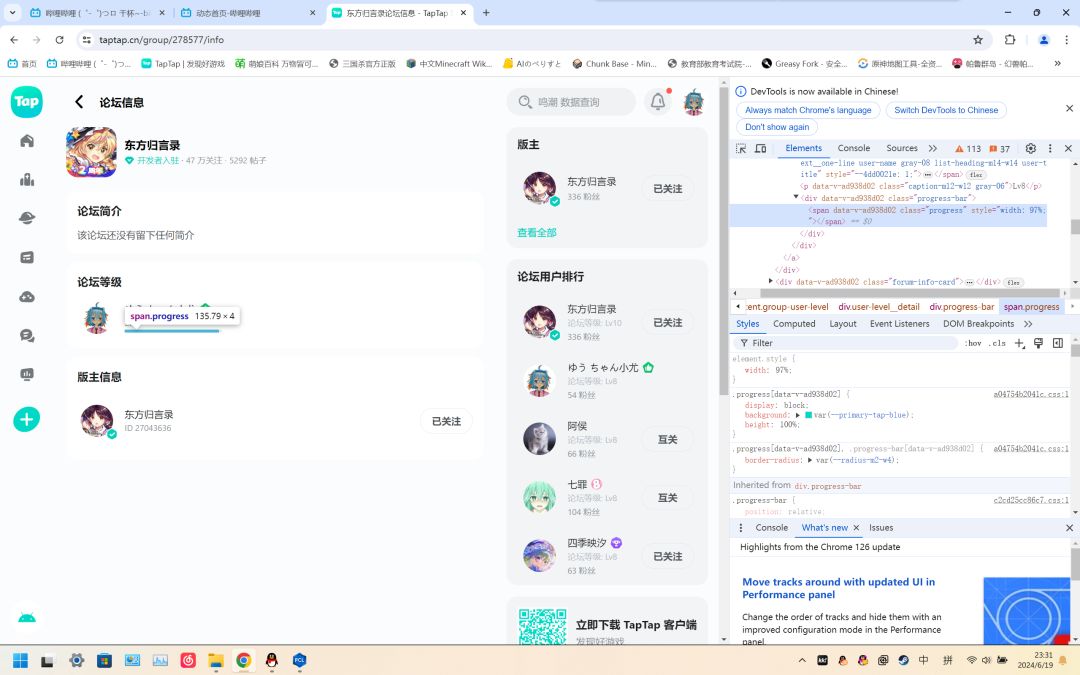
Task: Click the green plus create button
Action: pyautogui.click(x=27, y=419)
